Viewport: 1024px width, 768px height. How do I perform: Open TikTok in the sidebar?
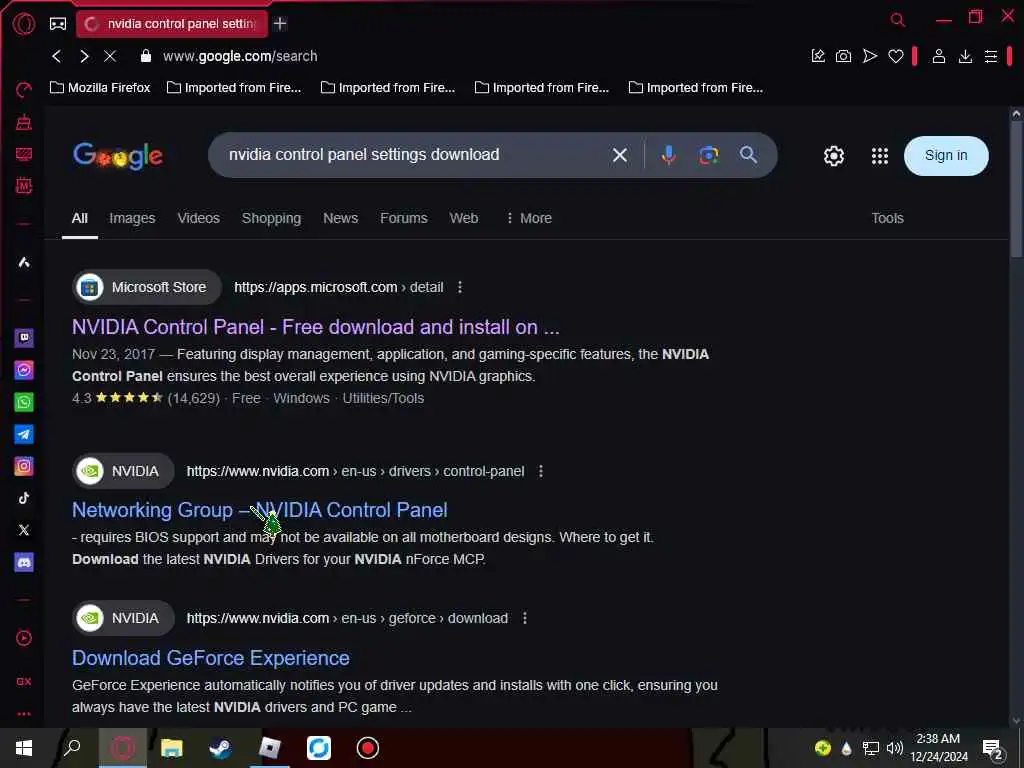point(24,498)
